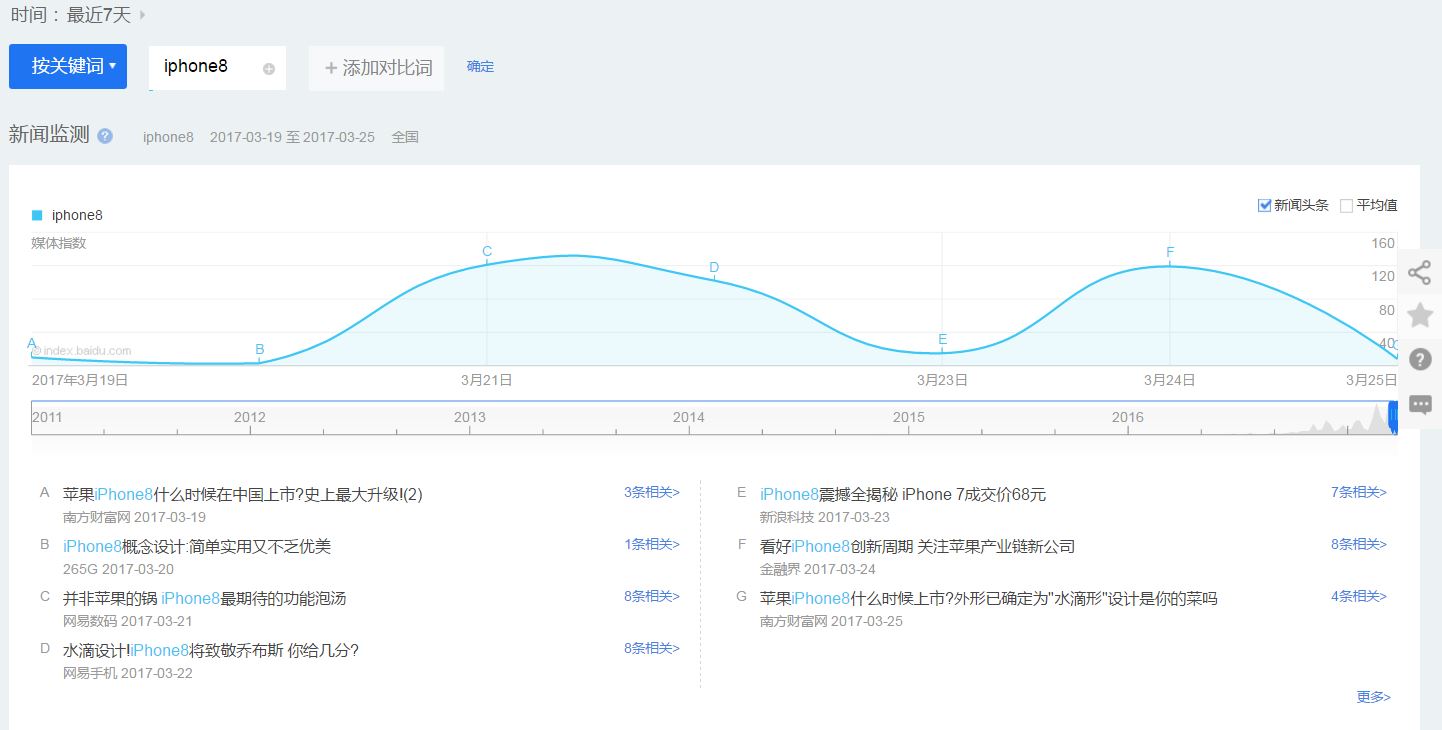Click the plus icon inside the iphone8 keyword box

(x=268, y=66)
